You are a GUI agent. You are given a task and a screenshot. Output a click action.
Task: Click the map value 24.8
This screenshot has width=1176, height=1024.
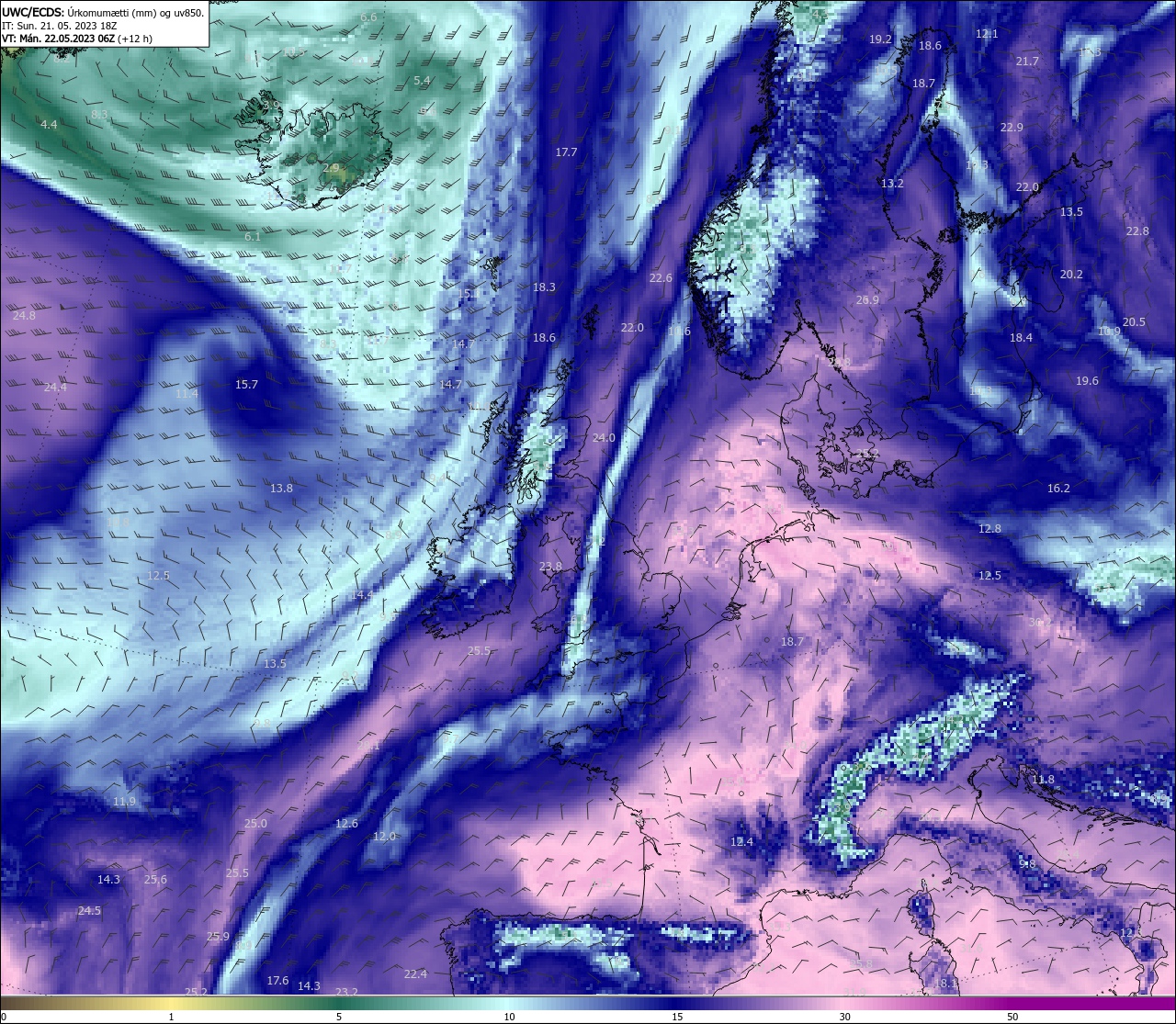pos(24,316)
